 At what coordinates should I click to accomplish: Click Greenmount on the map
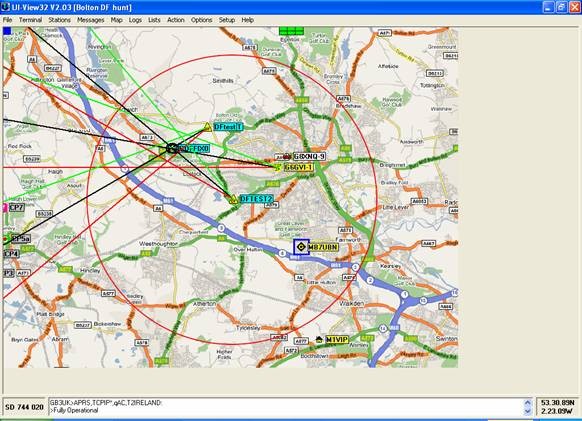click(x=442, y=47)
